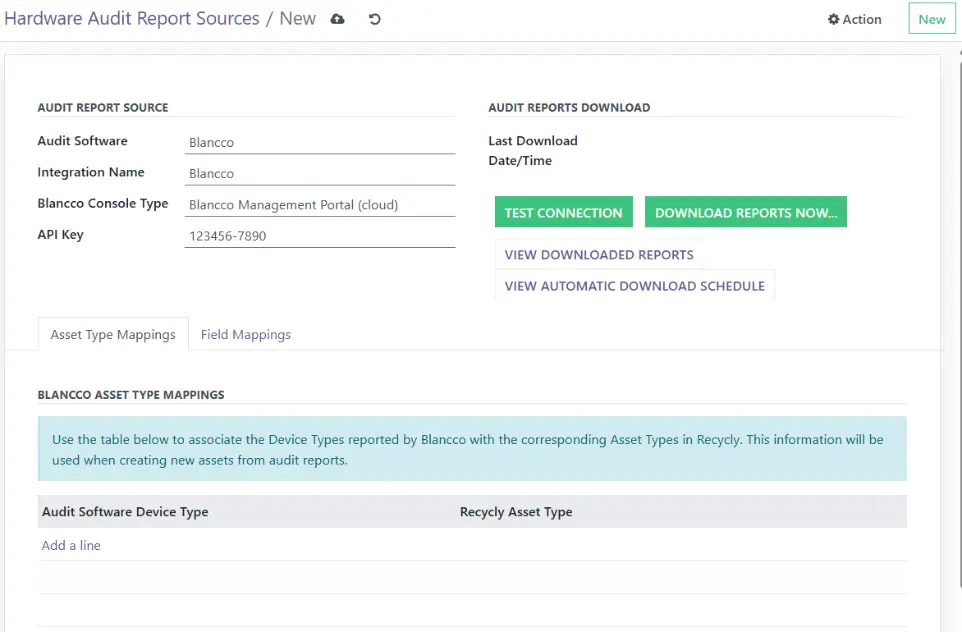
Task: Open View Downloaded Reports
Action: pyautogui.click(x=599, y=255)
